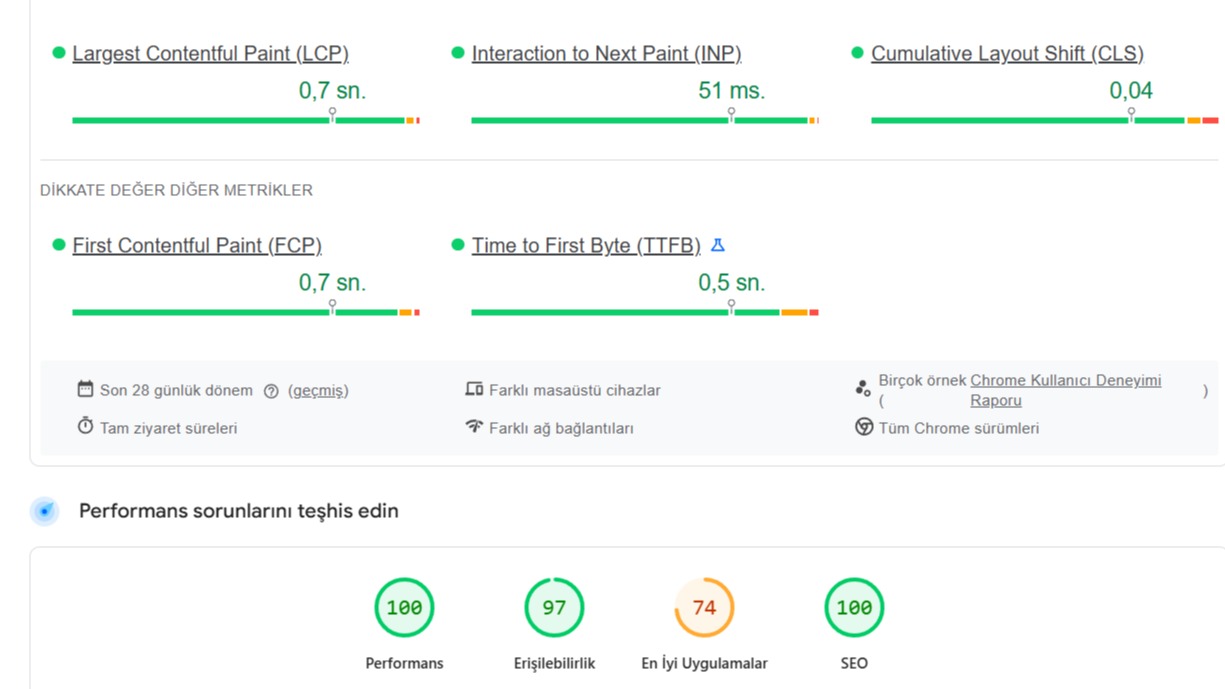
Task: Click the flask icon next to TTFB
Action: [x=717, y=245]
